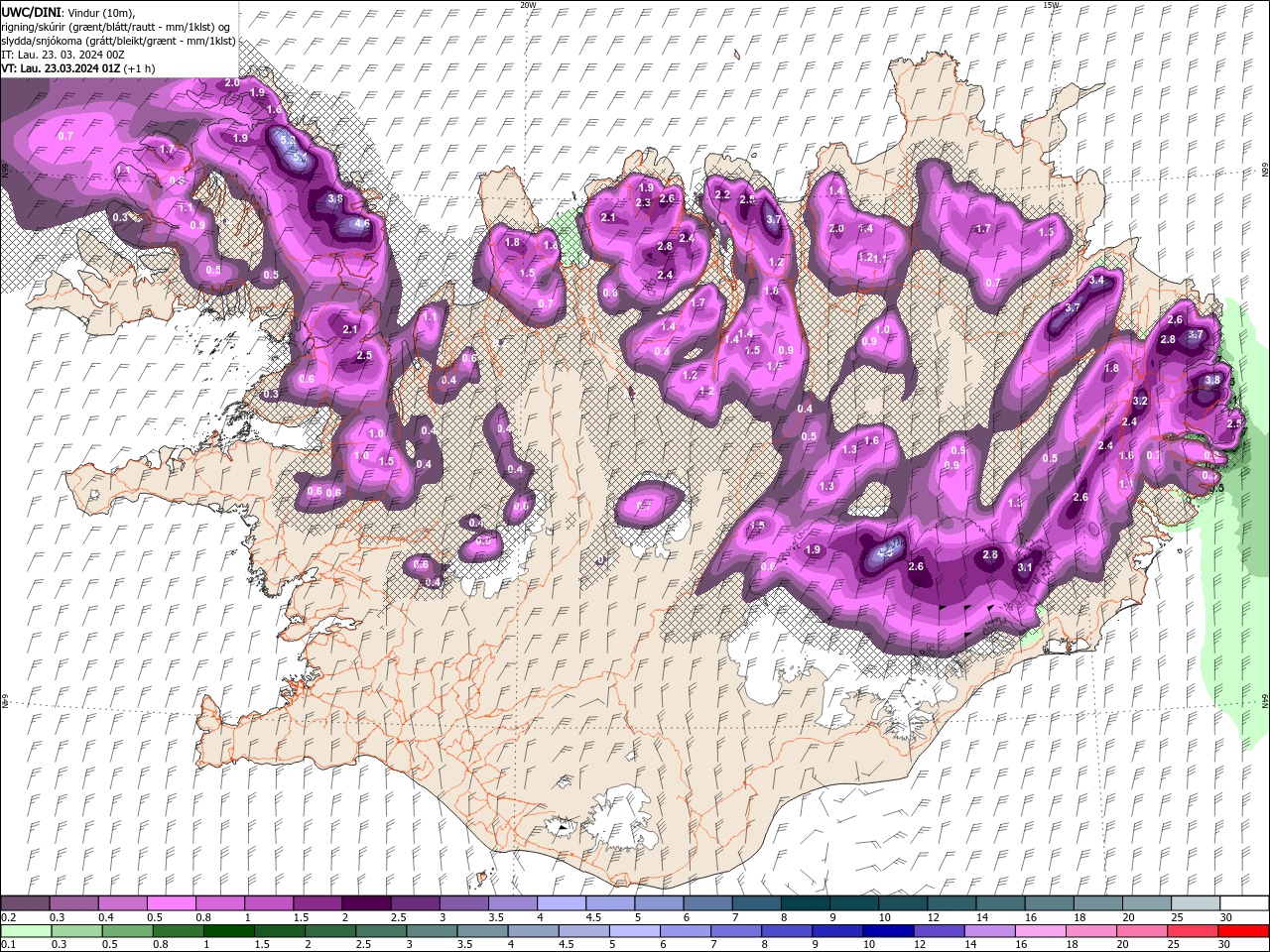Click the 3.1 precipitation value on the map
The height and width of the screenshot is (952, 1270).
coord(1025,567)
